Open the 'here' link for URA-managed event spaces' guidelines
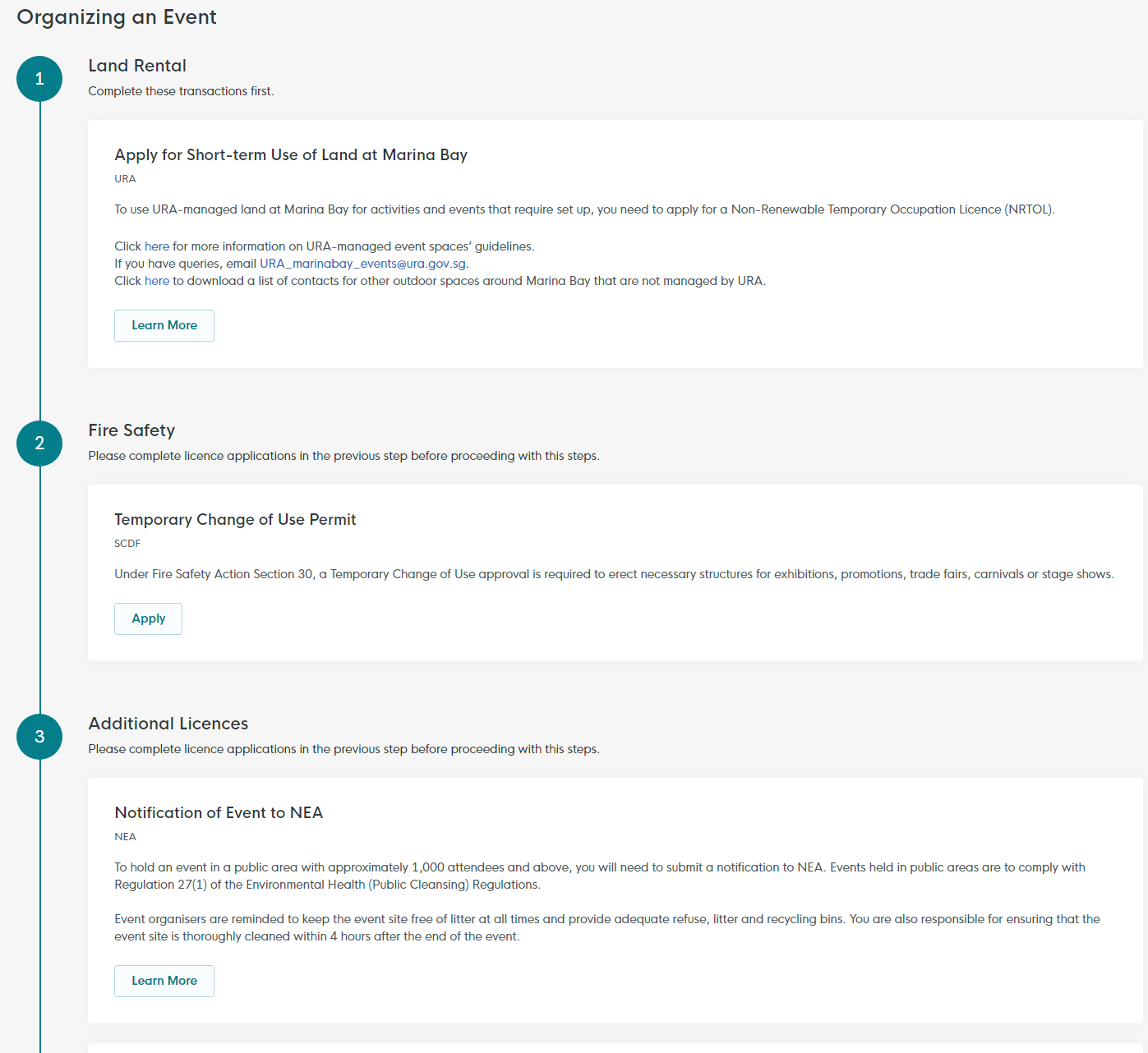Image resolution: width=1148 pixels, height=1053 pixels. [x=157, y=246]
